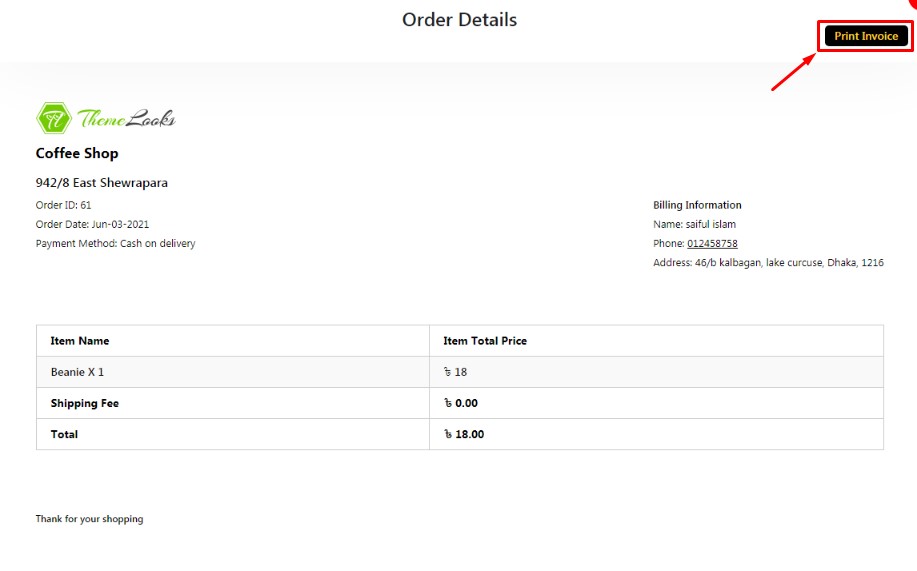Screen dimensions: 917x571
Task: Click the order total amount 18.00
Action: (464, 434)
